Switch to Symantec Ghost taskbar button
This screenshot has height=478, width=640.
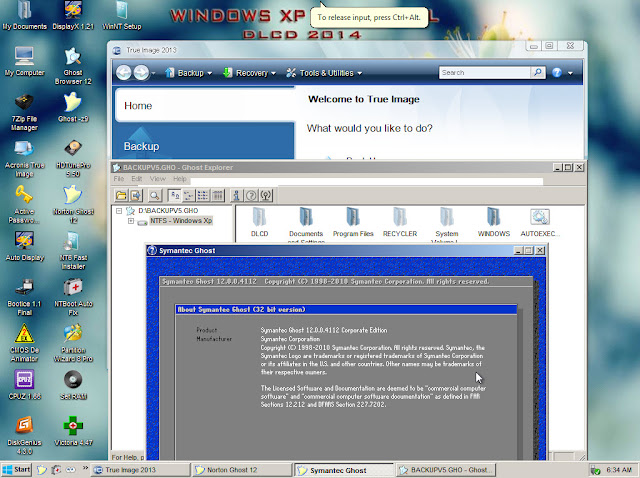click(344, 470)
